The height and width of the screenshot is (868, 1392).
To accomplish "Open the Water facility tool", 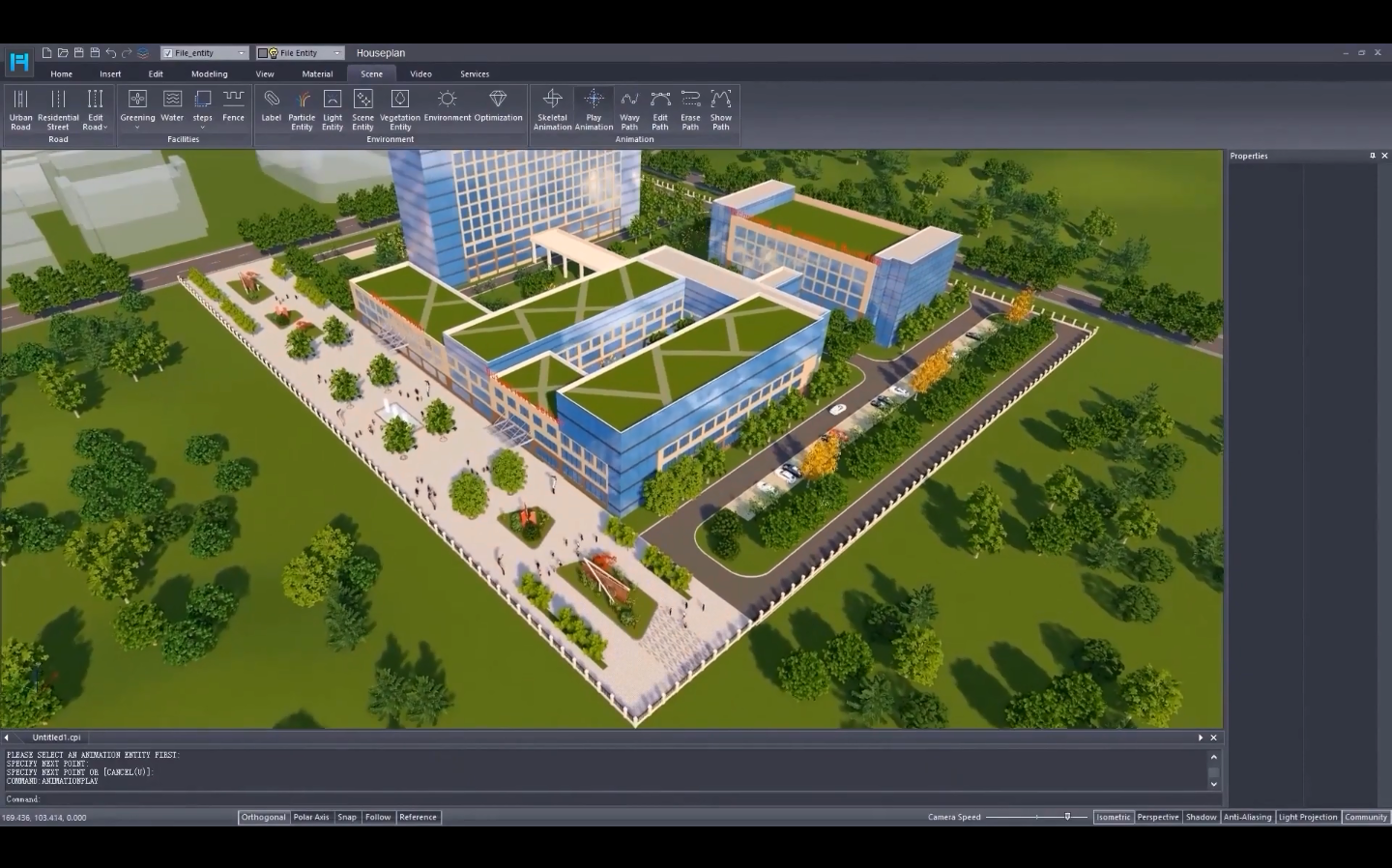I will click(x=171, y=106).
